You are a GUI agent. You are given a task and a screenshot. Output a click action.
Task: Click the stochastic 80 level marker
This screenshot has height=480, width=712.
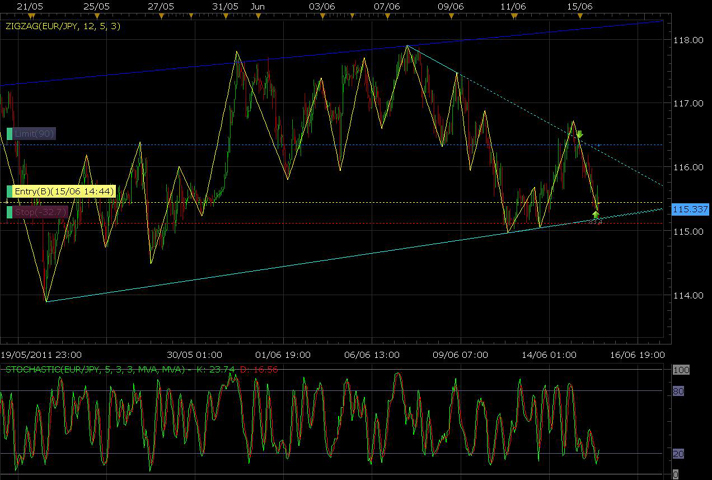click(x=677, y=392)
